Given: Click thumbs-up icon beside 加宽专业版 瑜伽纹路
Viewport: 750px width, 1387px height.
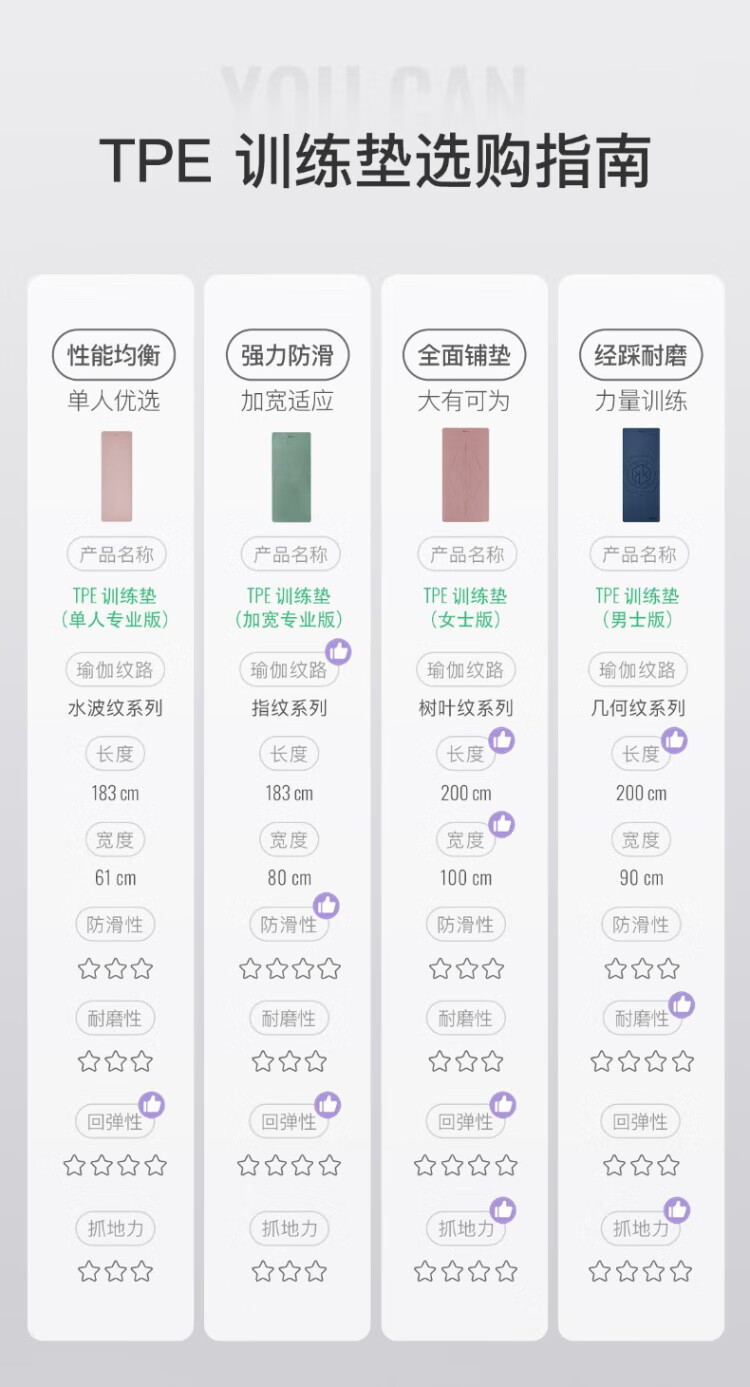Looking at the screenshot, I should [338, 652].
